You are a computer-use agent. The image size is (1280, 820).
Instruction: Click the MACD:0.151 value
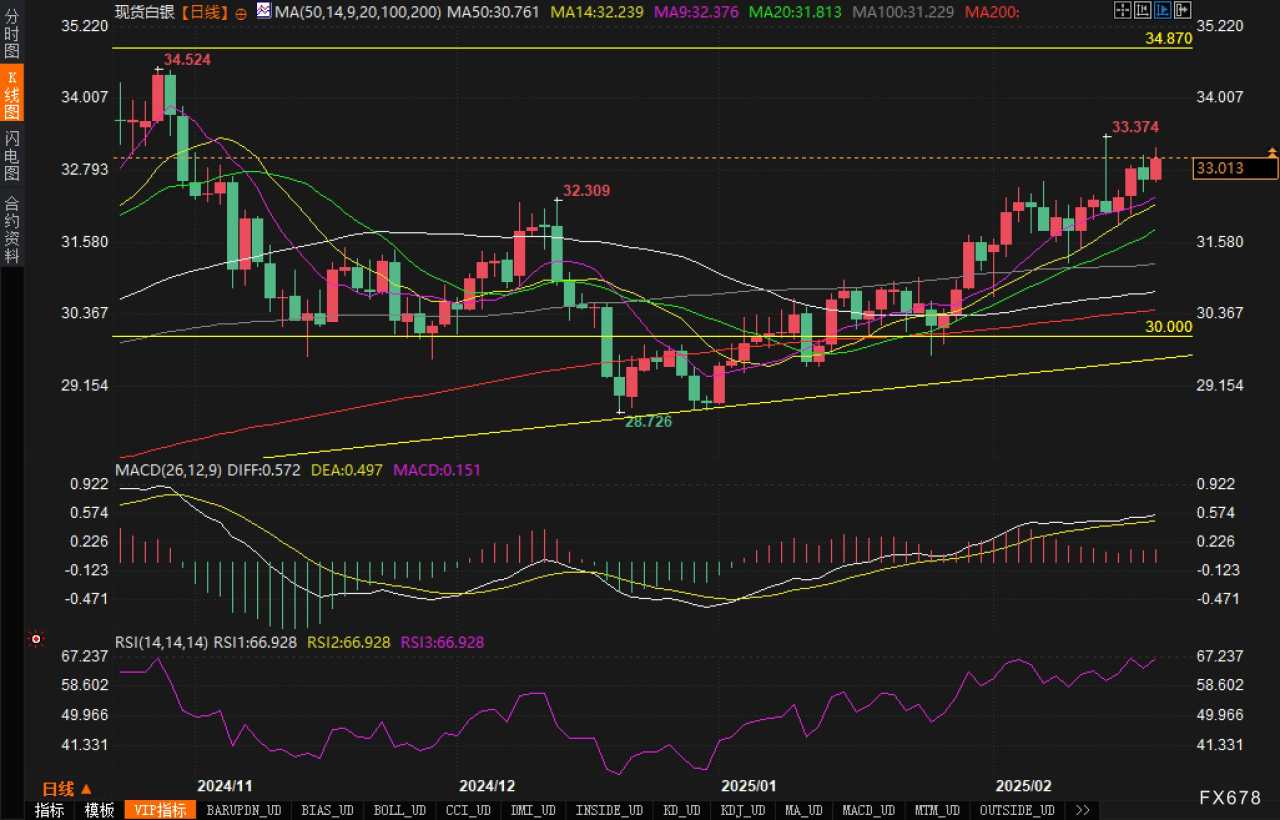(438, 469)
